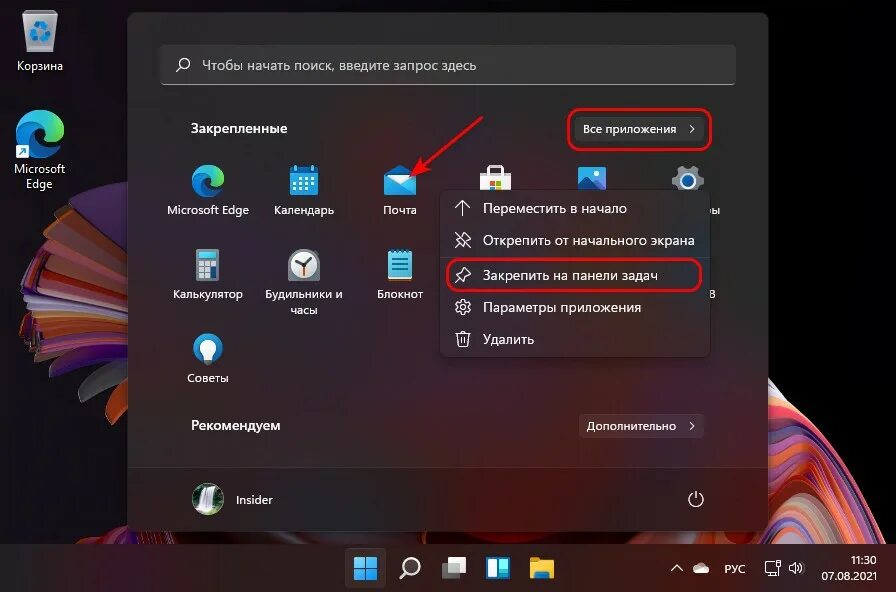The image size is (896, 592).
Task: Open the Settings gear pinned app
Action: point(687,180)
